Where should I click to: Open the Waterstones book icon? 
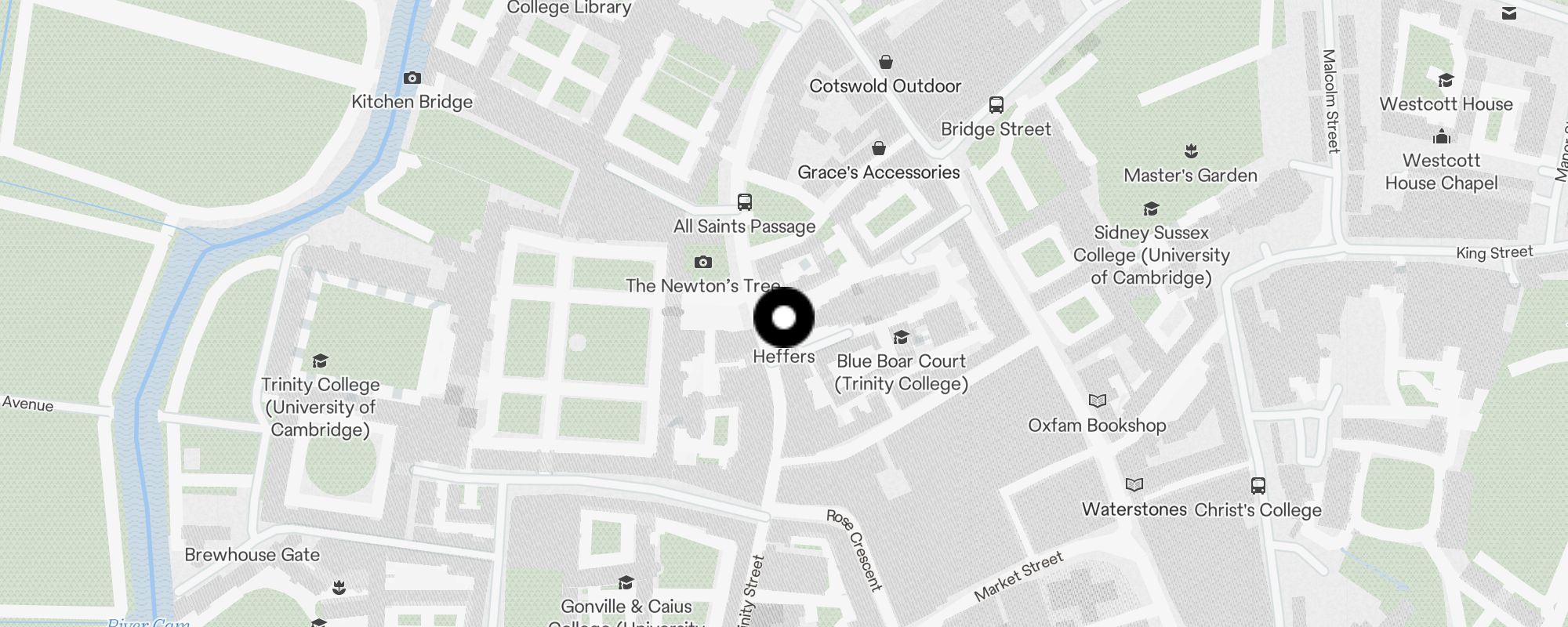[x=1134, y=485]
